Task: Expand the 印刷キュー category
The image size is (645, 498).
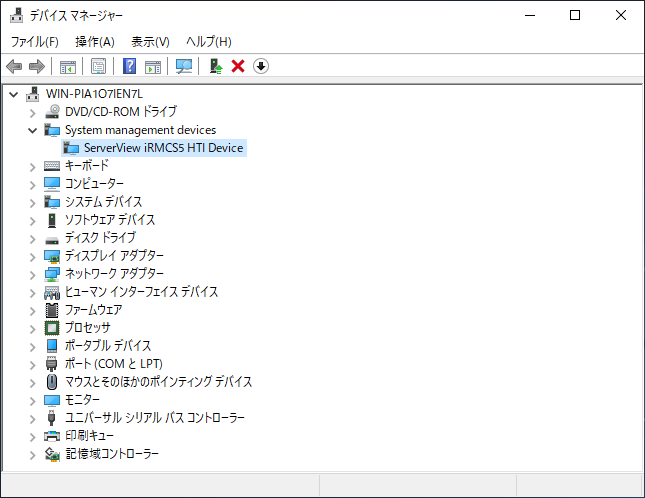Action: click(32, 437)
